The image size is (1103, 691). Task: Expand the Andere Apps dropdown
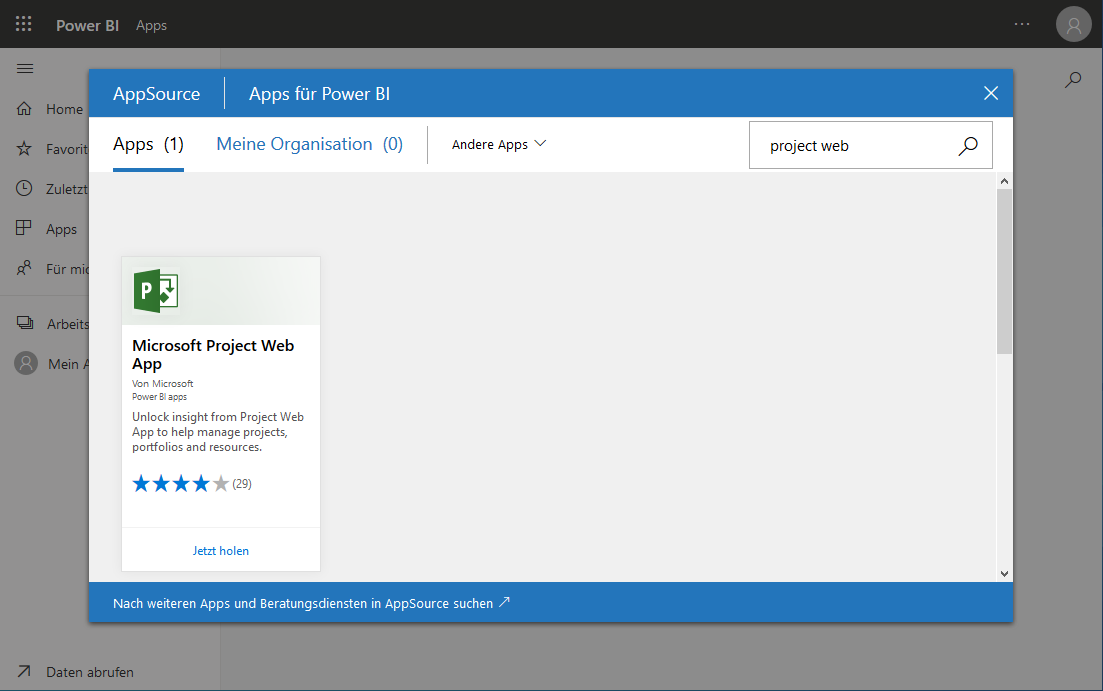point(499,144)
